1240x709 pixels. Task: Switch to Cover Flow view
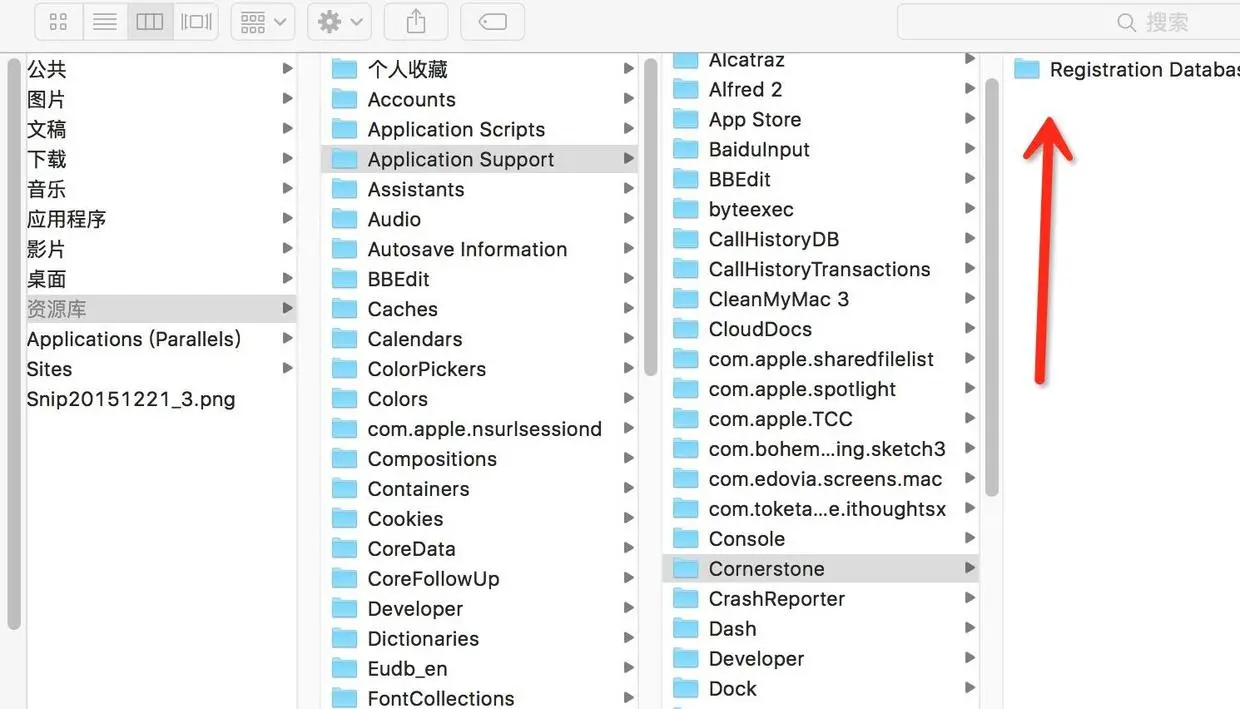click(196, 21)
